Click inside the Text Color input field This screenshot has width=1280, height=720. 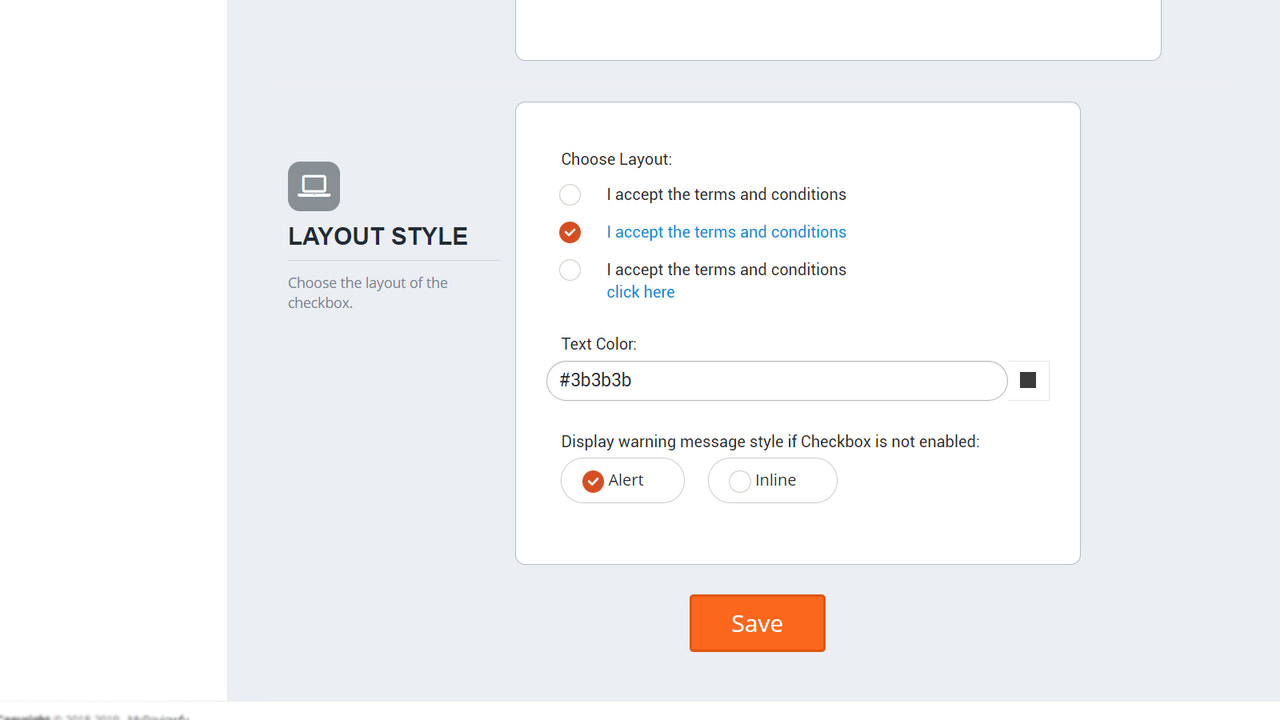(776, 381)
